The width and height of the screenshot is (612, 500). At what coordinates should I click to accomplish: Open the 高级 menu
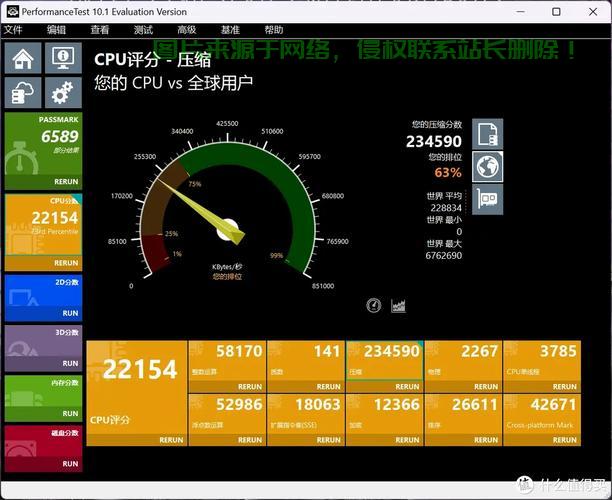[187, 30]
